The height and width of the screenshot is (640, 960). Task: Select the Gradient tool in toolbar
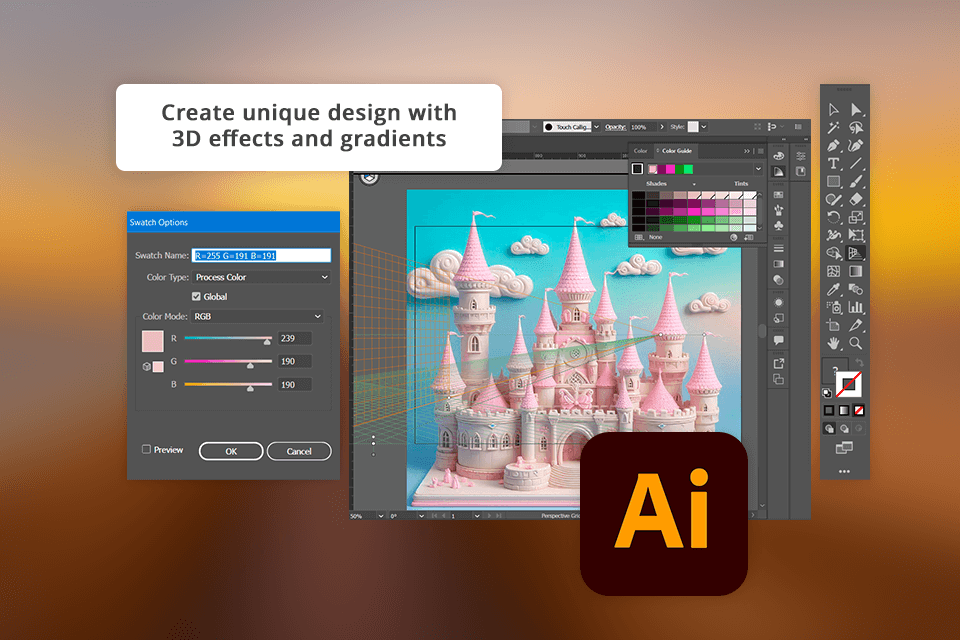click(x=856, y=271)
